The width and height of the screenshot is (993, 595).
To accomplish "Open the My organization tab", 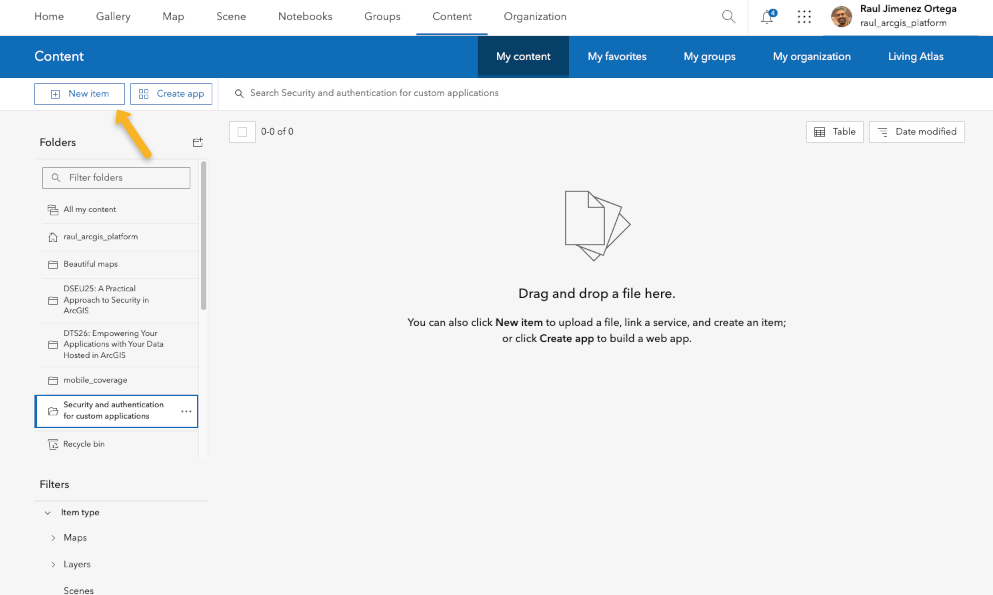I will click(812, 56).
